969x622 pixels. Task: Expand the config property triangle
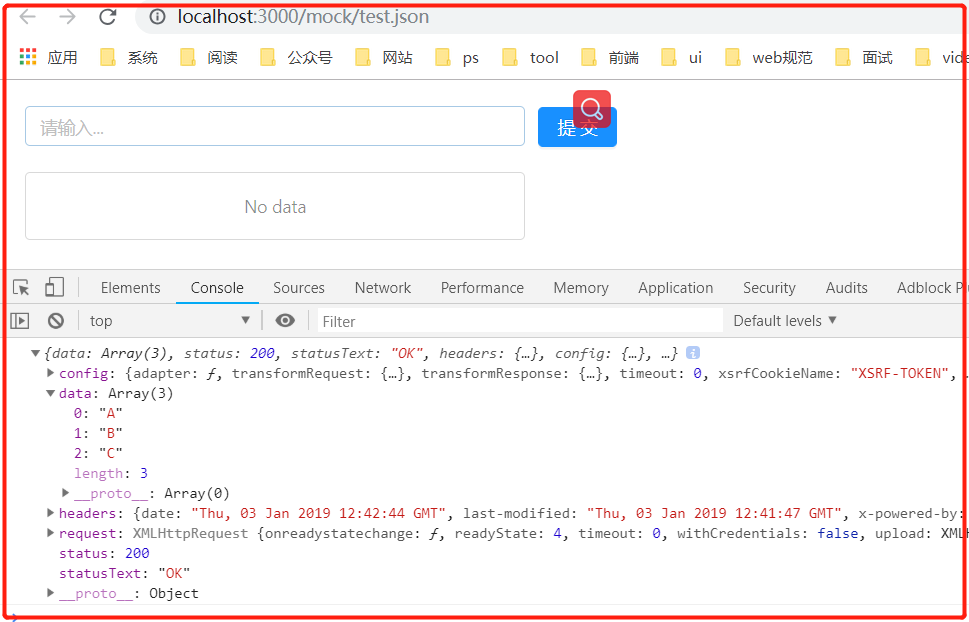[x=51, y=373]
